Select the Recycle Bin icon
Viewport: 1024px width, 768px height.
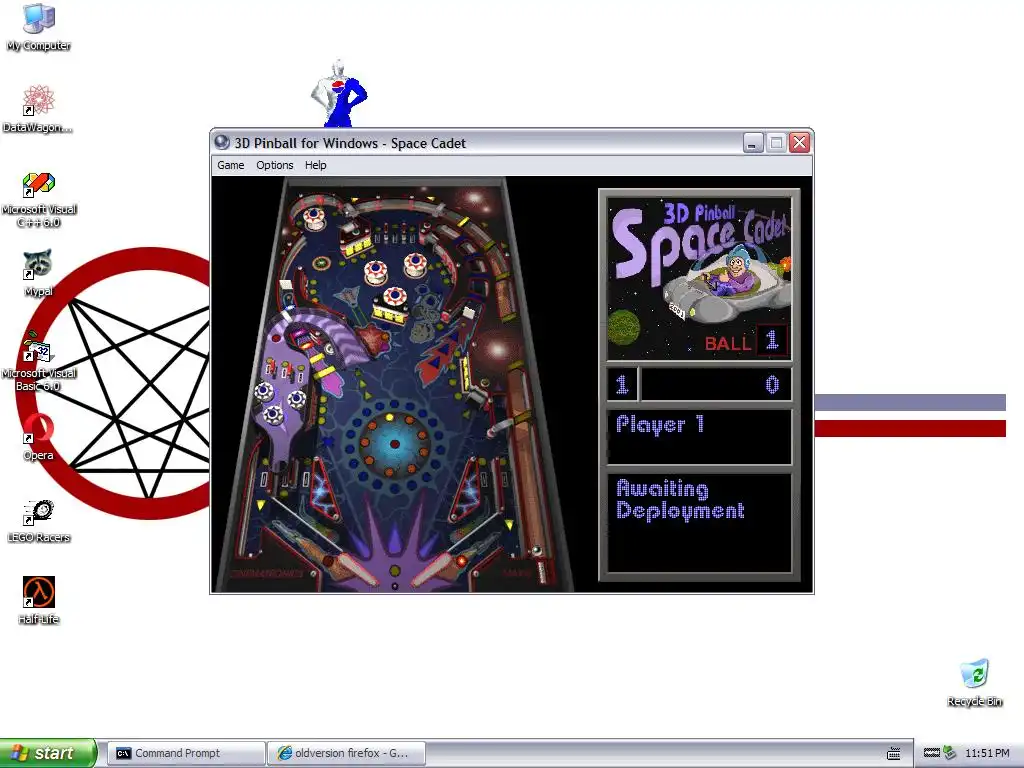tap(974, 682)
